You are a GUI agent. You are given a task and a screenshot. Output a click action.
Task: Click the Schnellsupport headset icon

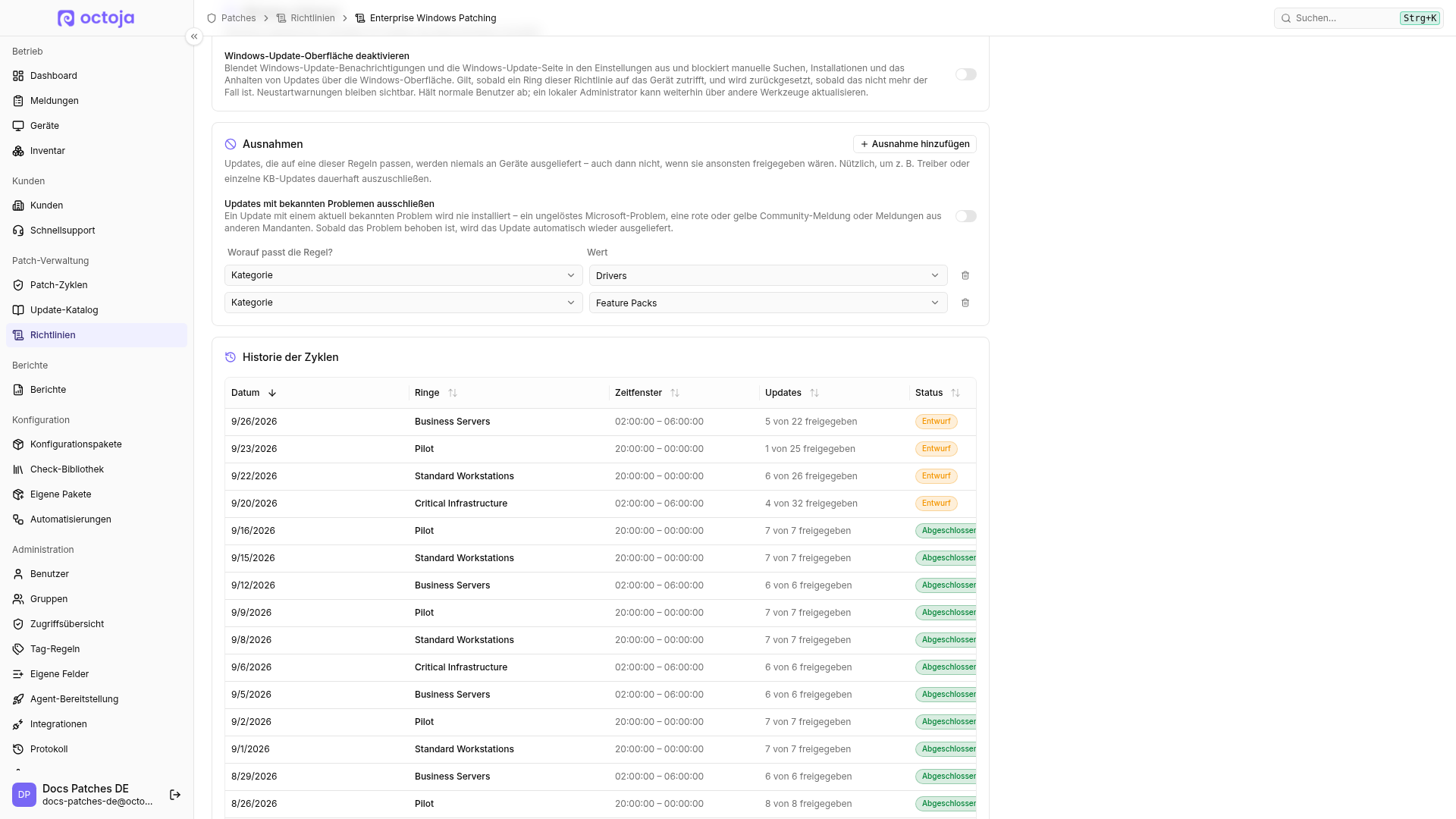pyautogui.click(x=18, y=231)
